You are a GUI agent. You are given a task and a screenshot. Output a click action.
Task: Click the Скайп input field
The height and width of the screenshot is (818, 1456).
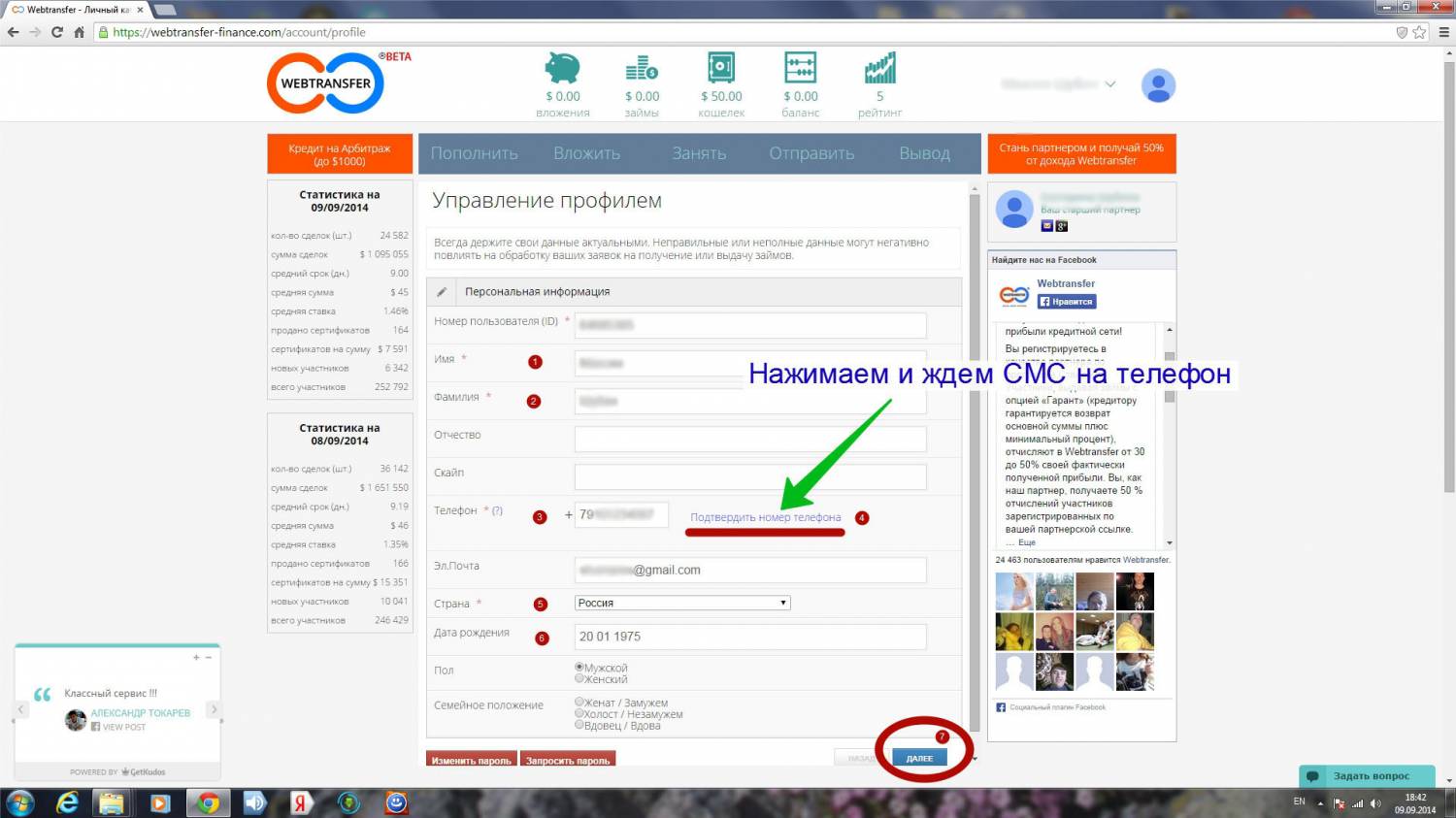pos(750,476)
